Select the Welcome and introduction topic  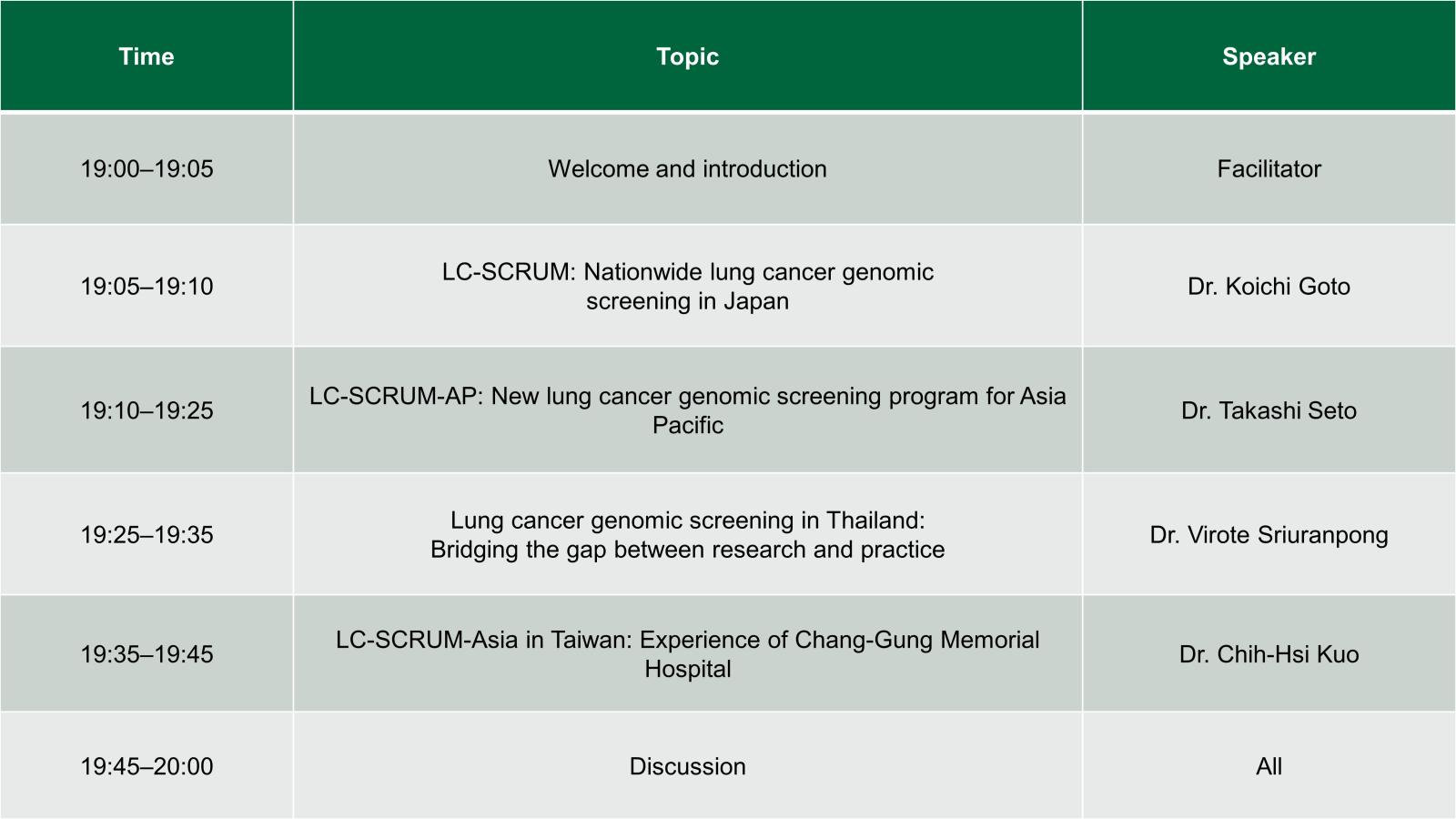coord(688,168)
